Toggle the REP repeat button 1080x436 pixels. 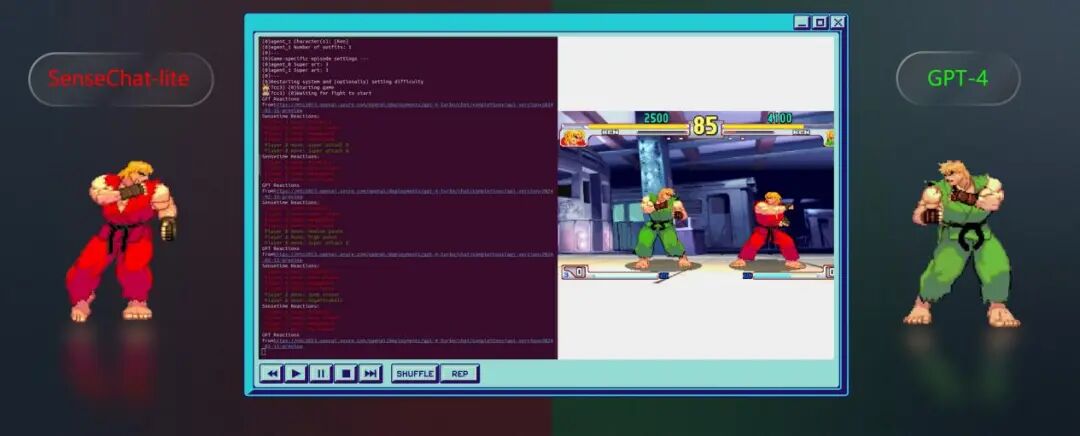tap(459, 373)
